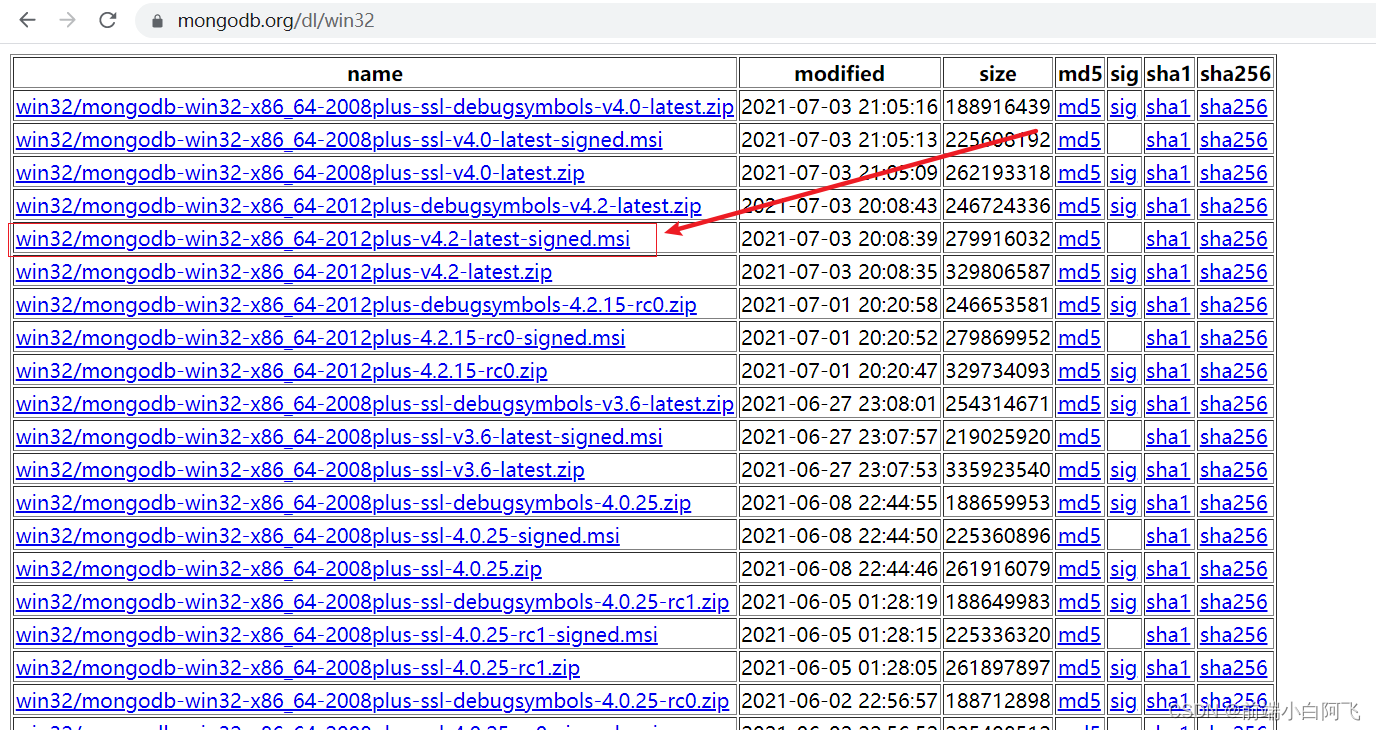This screenshot has width=1376, height=730.
Task: Click sha1 link for ssl-v3.6-latest.zip row
Action: (1168, 470)
